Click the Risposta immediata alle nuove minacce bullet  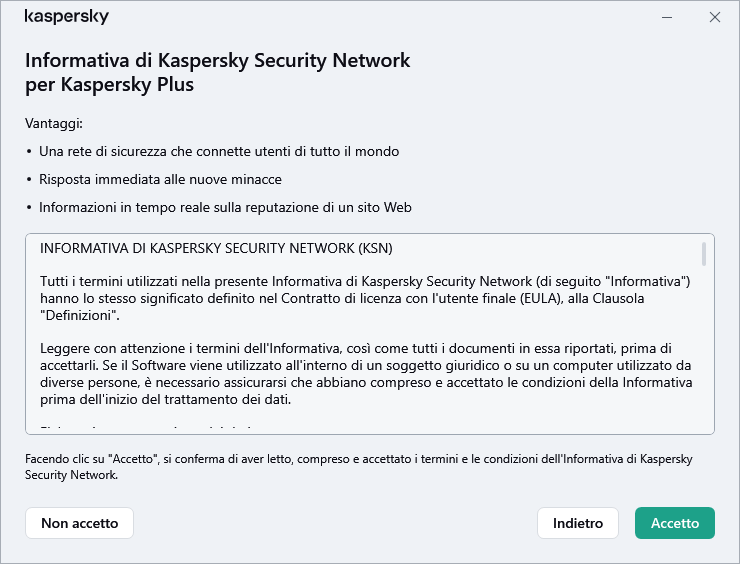coord(160,179)
